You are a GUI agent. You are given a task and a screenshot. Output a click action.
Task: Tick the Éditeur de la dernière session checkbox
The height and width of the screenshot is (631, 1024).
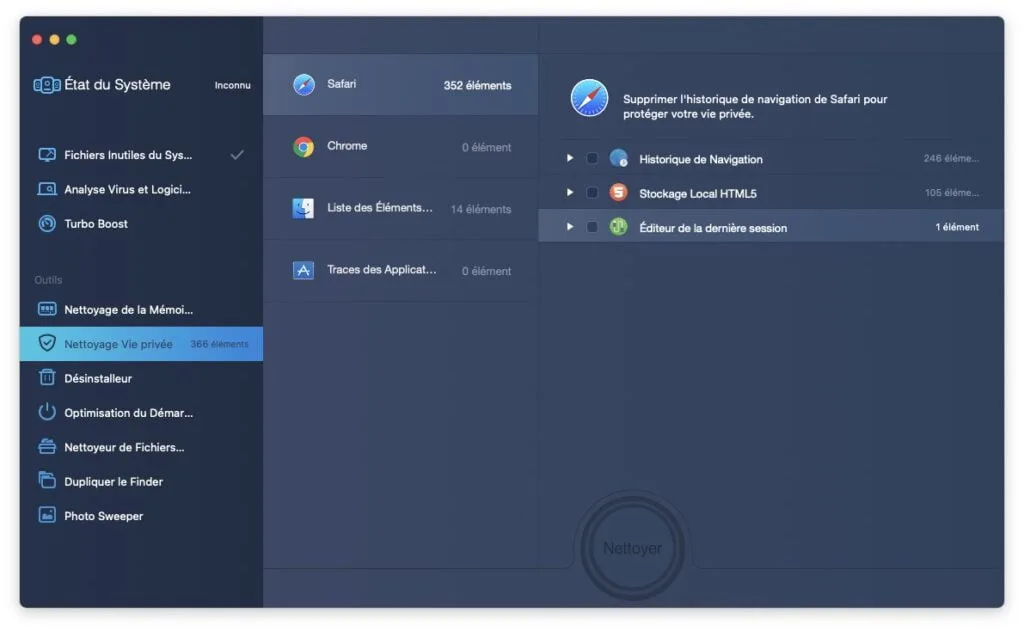pyautogui.click(x=592, y=227)
